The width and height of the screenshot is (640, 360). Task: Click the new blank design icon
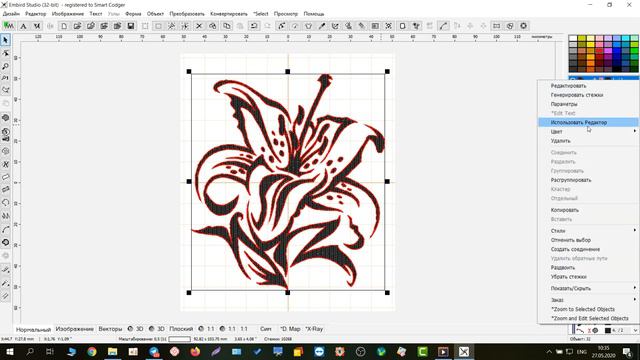(x=64, y=26)
